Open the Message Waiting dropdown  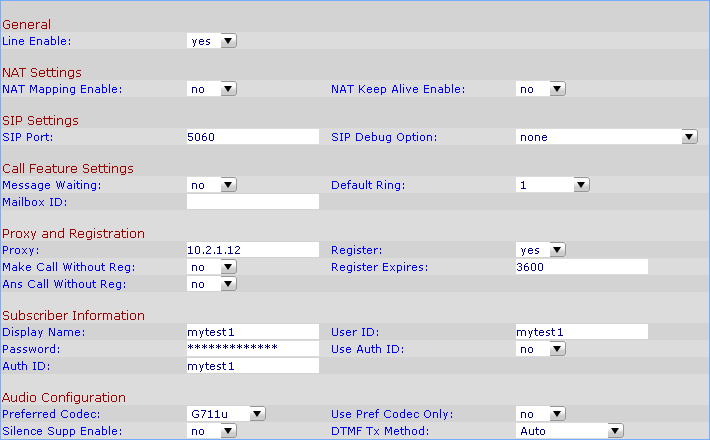212,185
